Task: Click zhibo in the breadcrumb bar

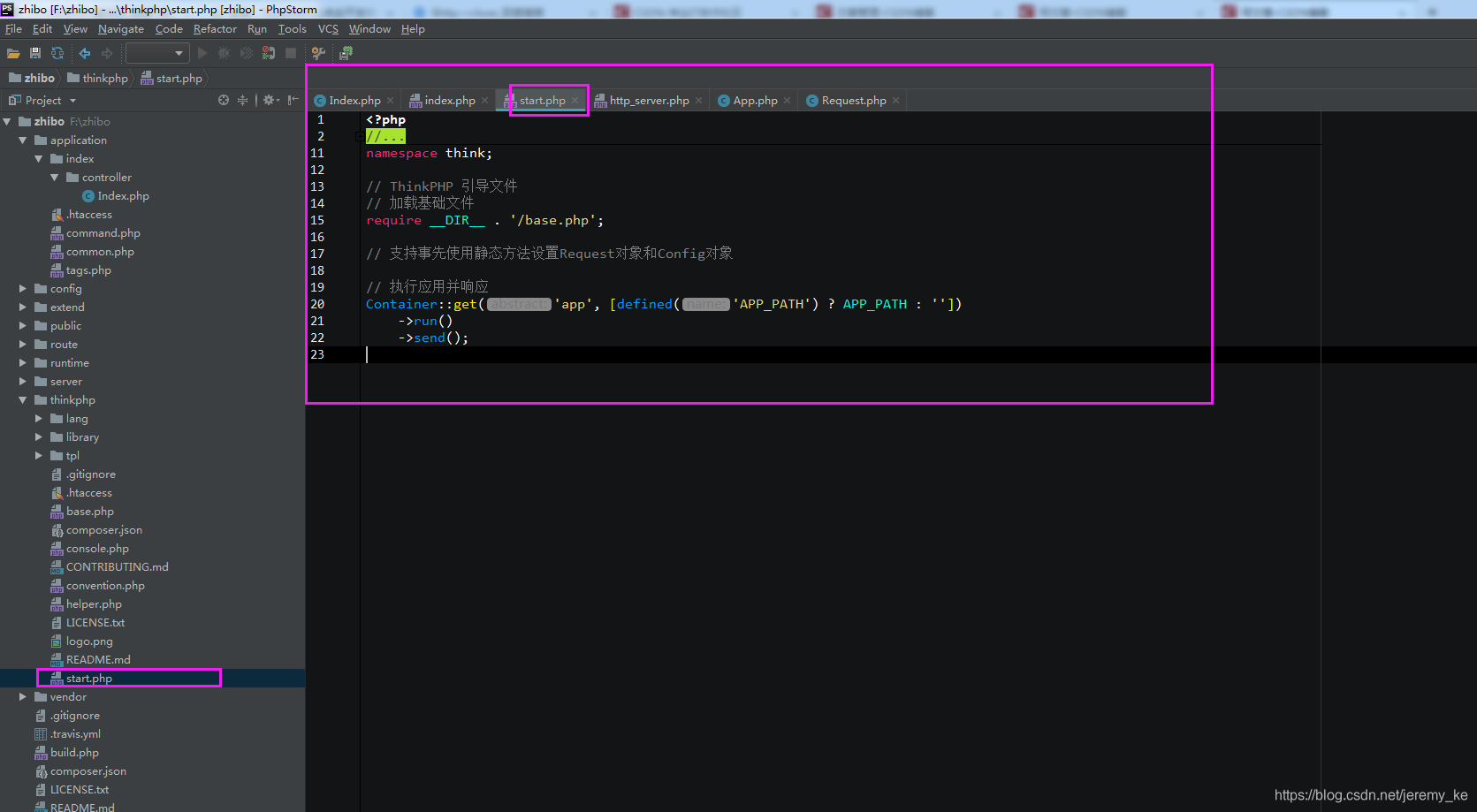Action: 32,79
